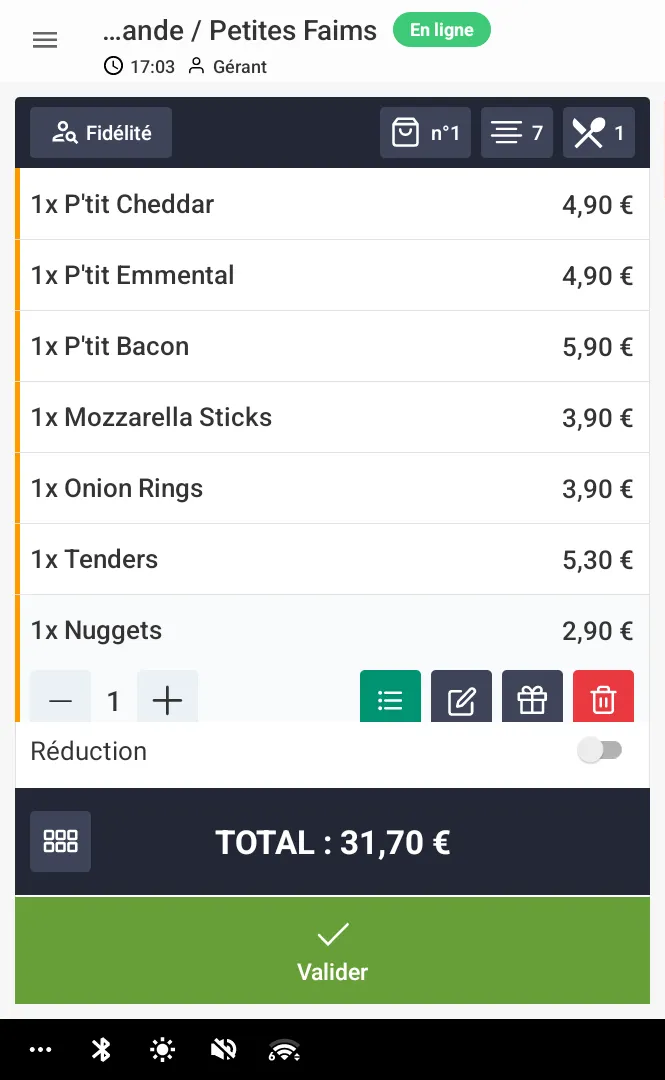Image resolution: width=665 pixels, height=1080 pixels.
Task: Open brightness settings in the system bar
Action: coord(162,1049)
